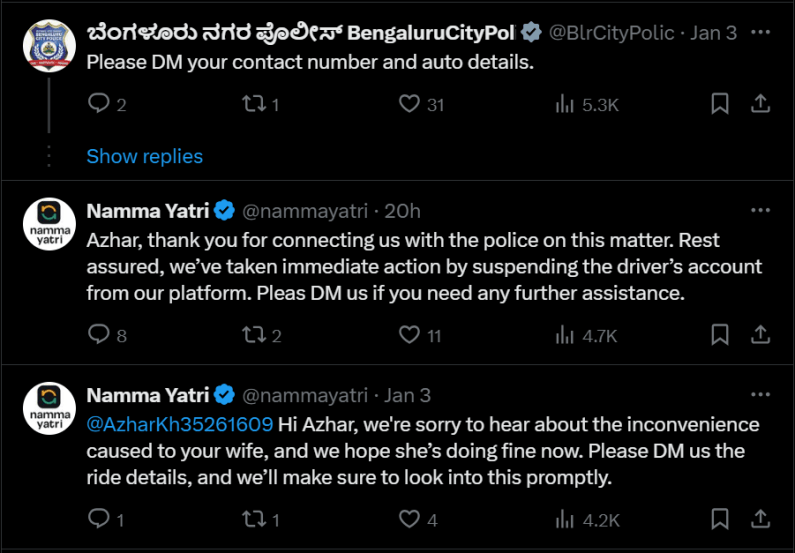Open the @nammayatri handle on the 20h tweet
Image resolution: width=795 pixels, height=553 pixels.
click(x=304, y=211)
